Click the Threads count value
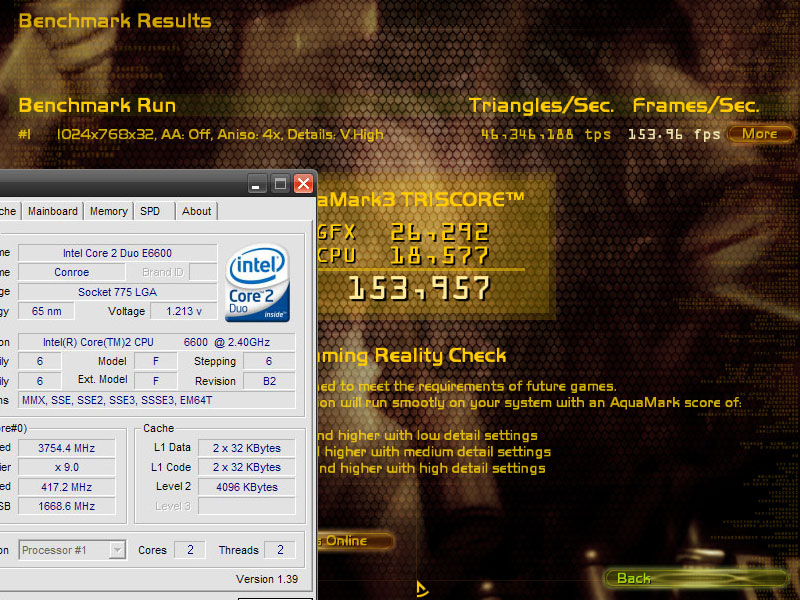The image size is (800, 600). click(280, 550)
